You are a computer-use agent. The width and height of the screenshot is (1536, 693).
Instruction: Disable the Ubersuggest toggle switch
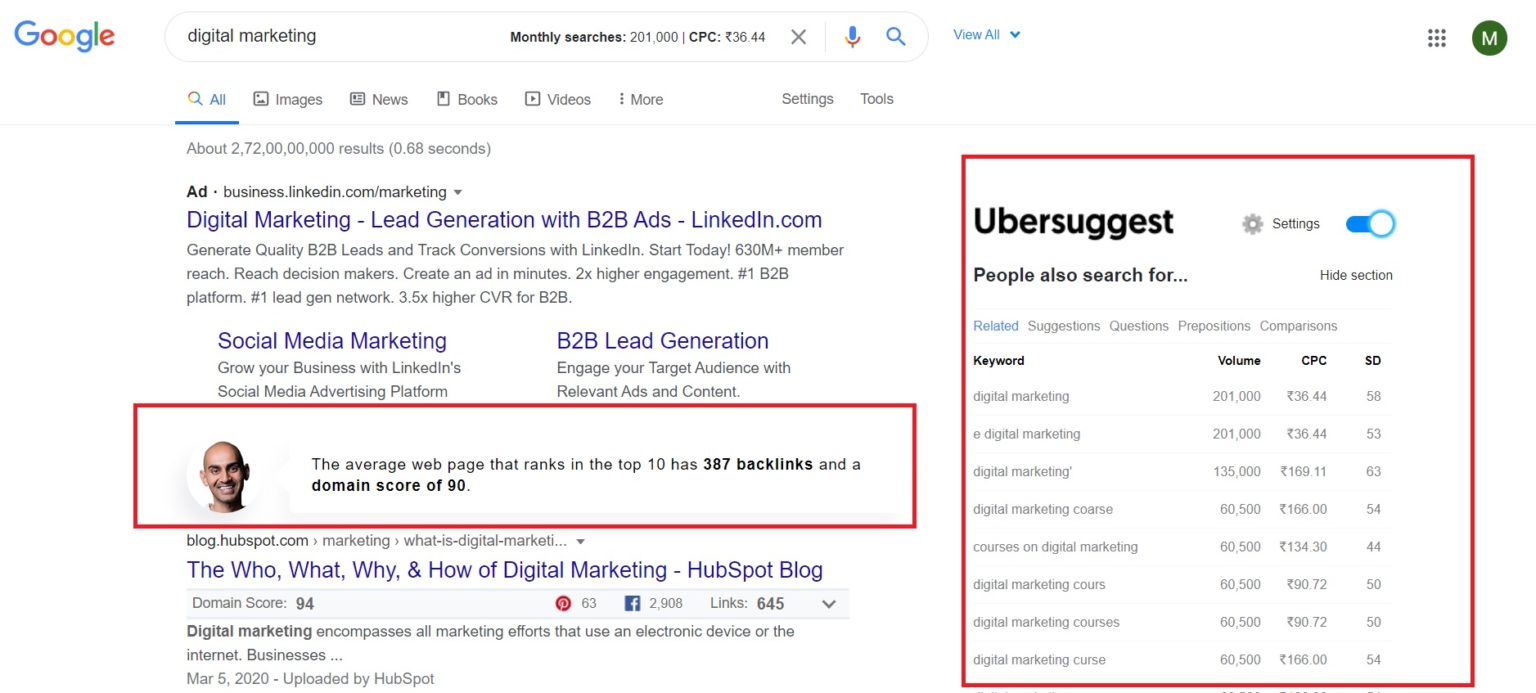1370,224
